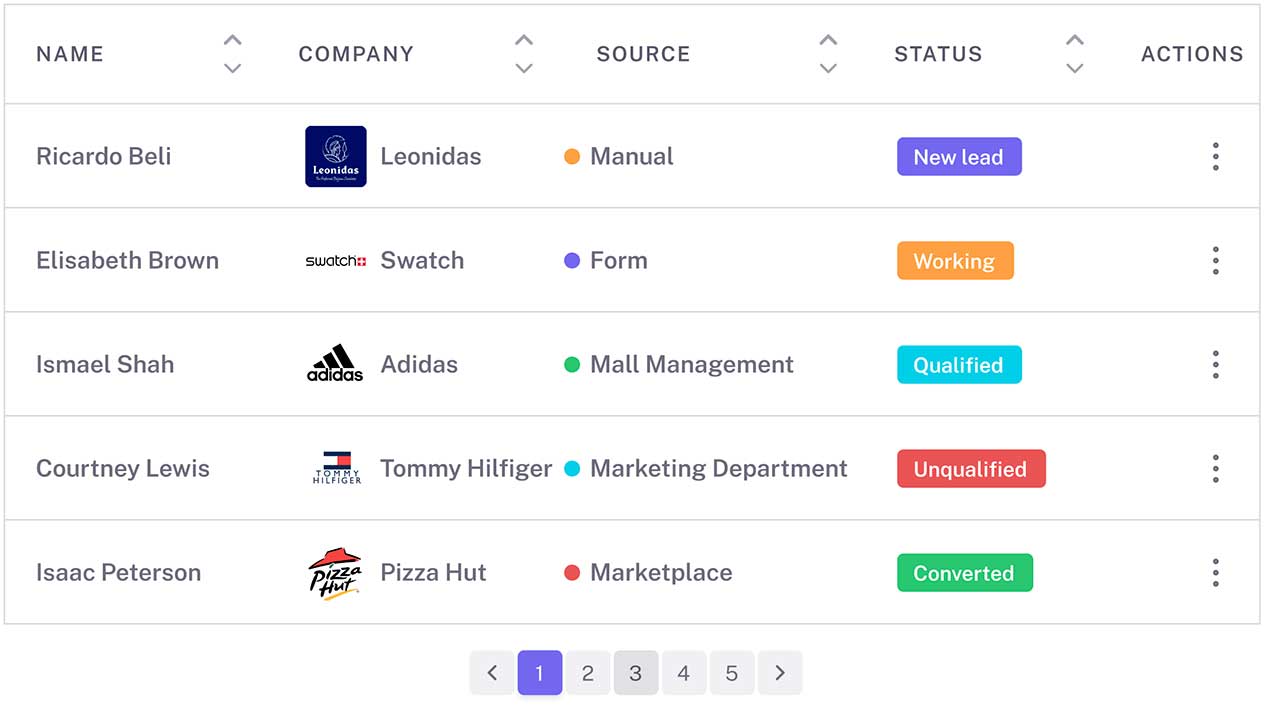Viewport: 1268px width, 714px height.
Task: Click the Adidas logo icon
Action: click(x=335, y=364)
